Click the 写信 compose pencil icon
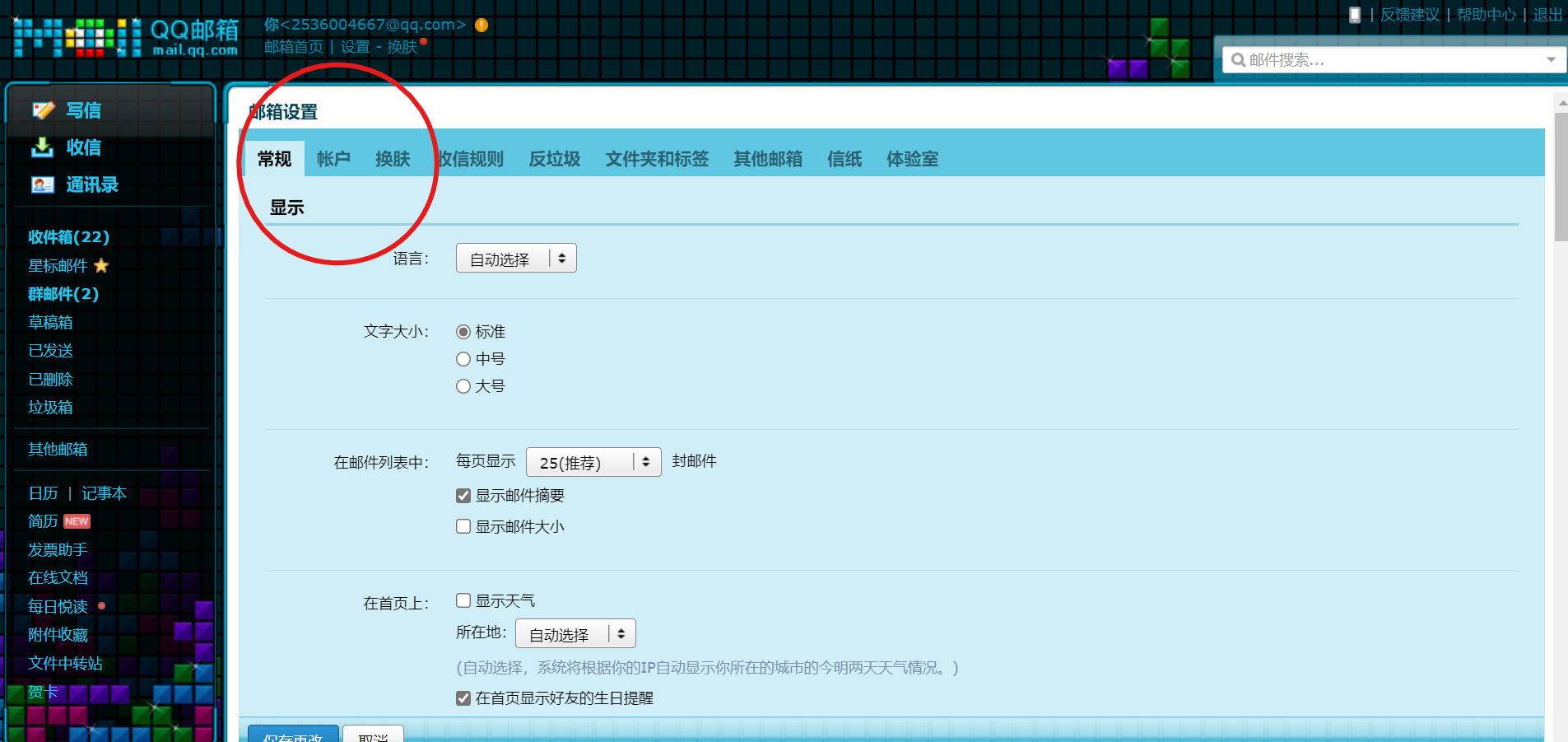This screenshot has height=742, width=1568. [43, 110]
